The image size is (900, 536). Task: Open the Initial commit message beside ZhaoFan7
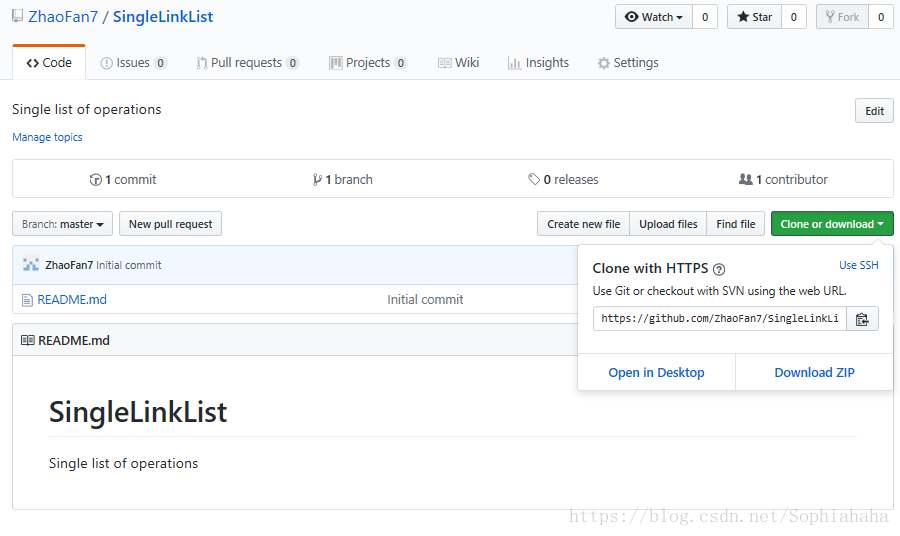coord(129,265)
